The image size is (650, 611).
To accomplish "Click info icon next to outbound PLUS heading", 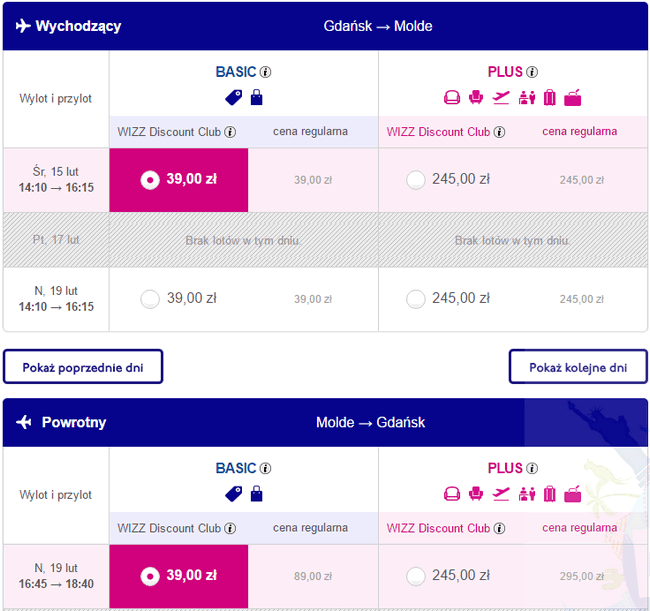I will point(532,72).
